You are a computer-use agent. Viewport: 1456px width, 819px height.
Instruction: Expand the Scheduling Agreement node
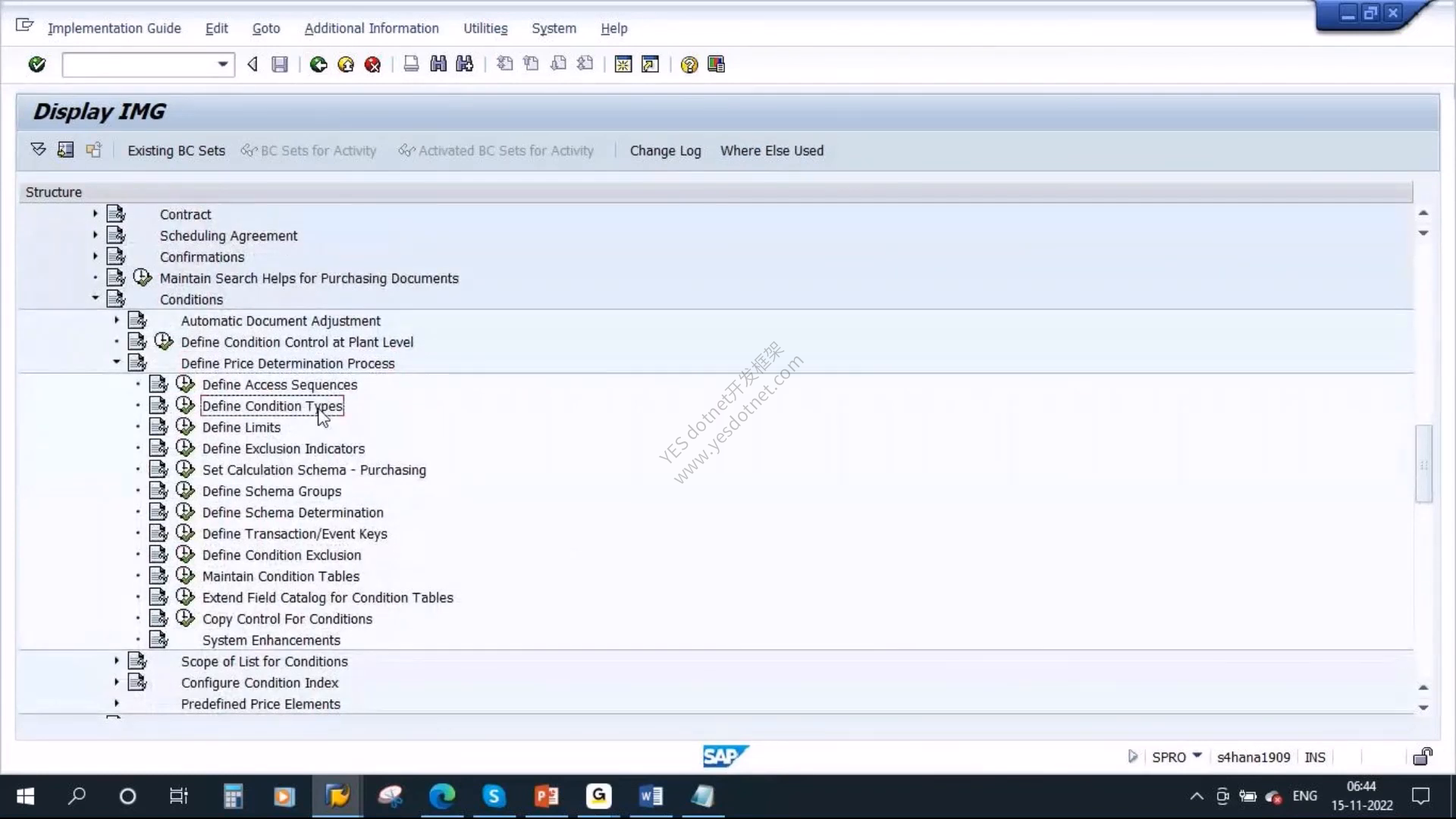pos(96,235)
